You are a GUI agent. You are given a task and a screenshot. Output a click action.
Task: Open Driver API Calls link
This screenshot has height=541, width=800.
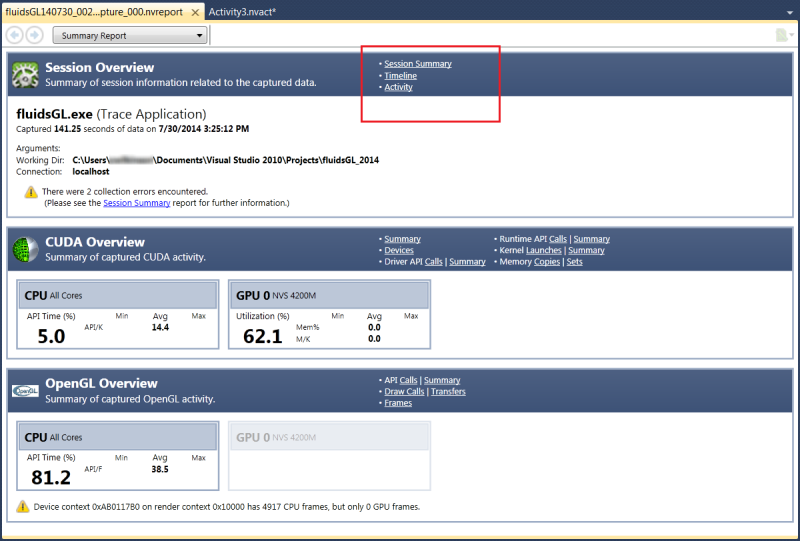coord(434,261)
